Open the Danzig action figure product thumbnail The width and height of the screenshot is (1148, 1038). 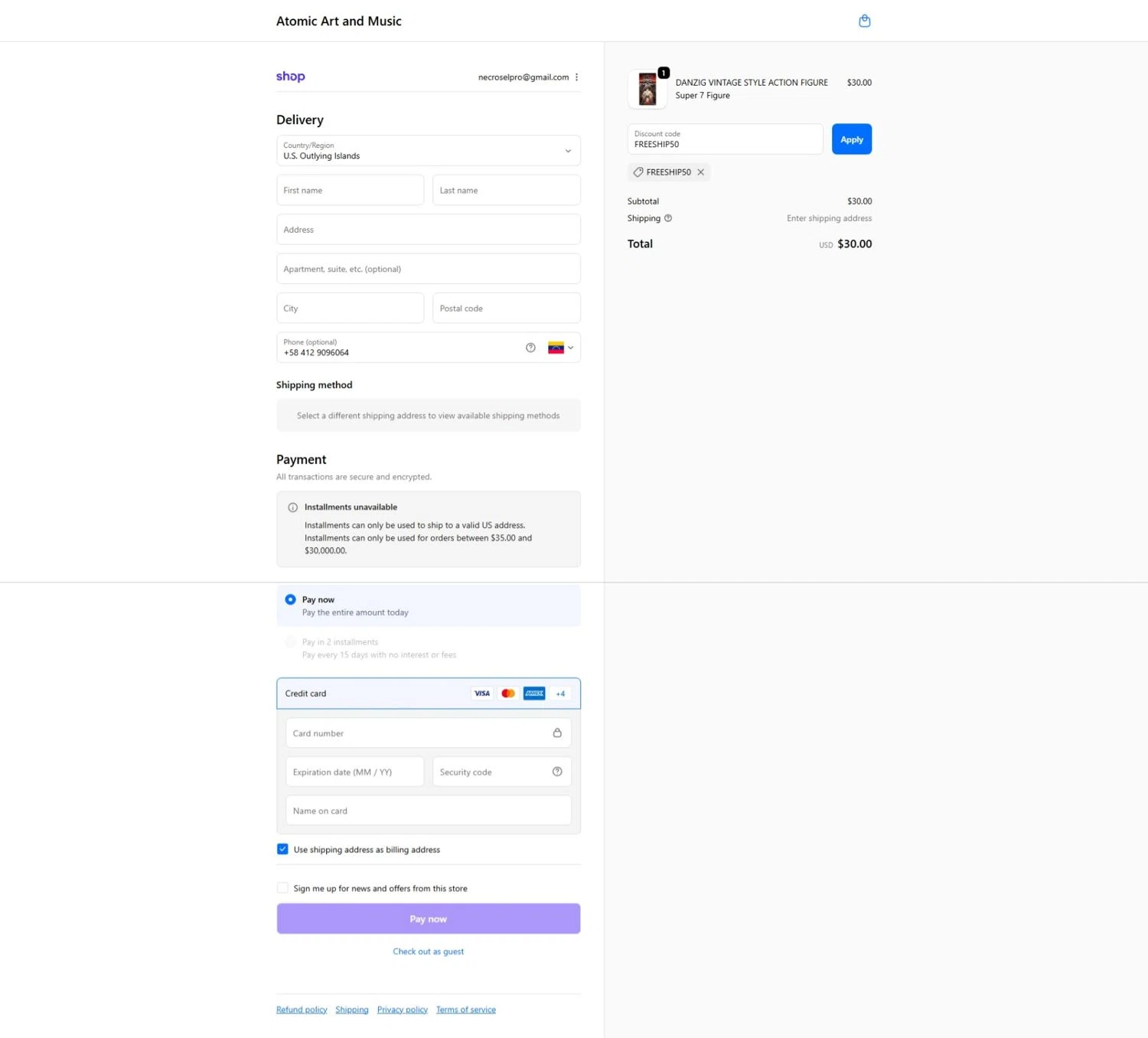647,89
